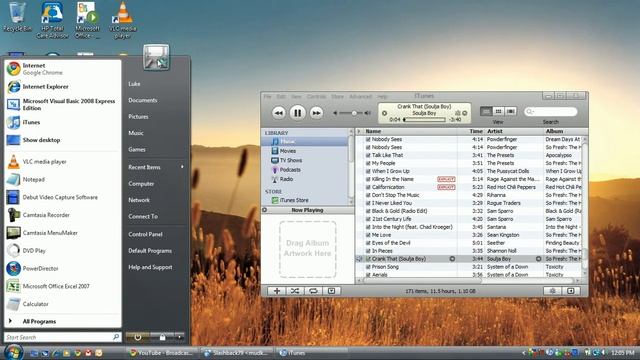
Task: Click the lock button in Start menu
Action: (162, 337)
